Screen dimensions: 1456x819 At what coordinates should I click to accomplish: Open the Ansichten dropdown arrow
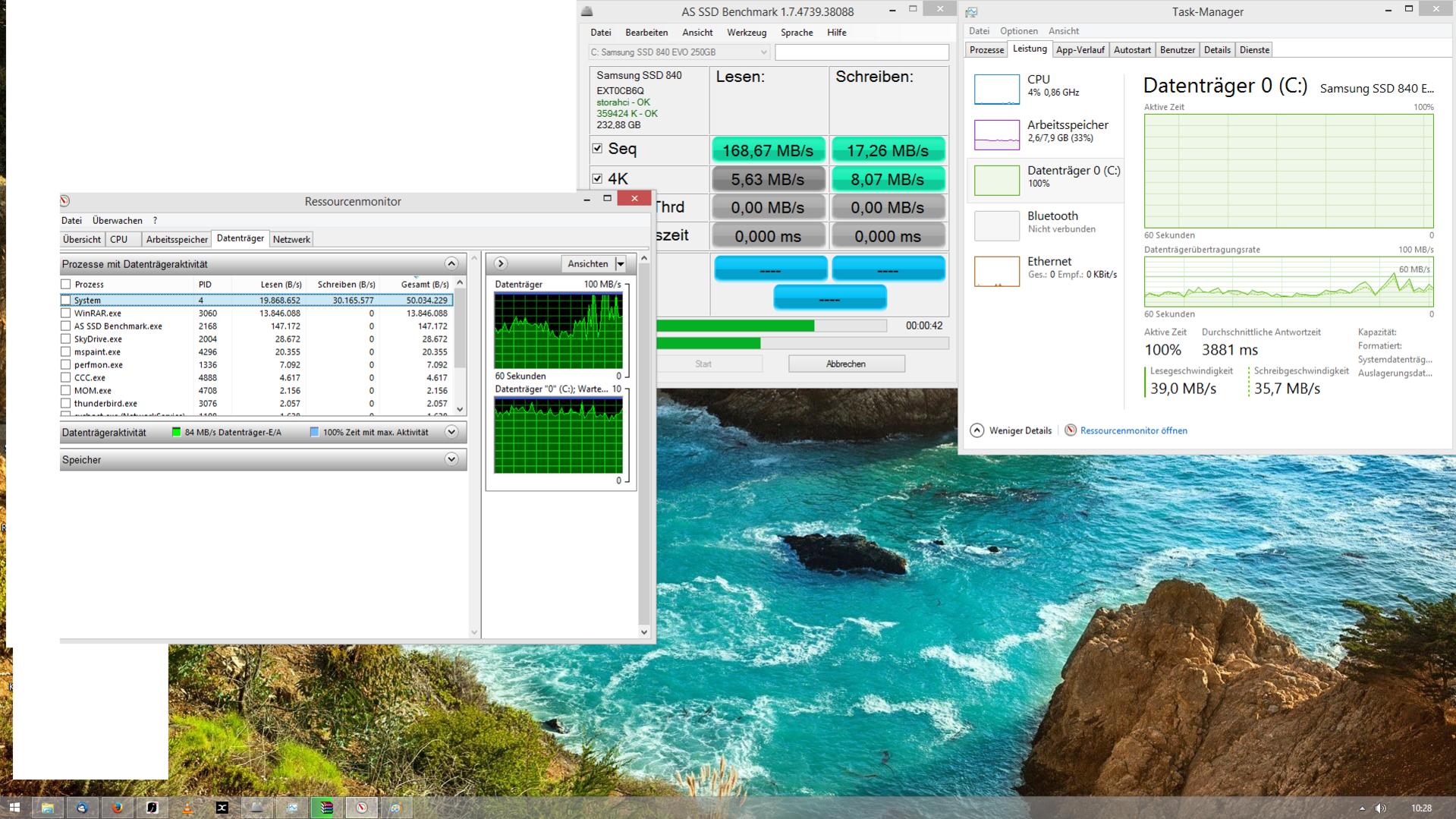click(621, 264)
